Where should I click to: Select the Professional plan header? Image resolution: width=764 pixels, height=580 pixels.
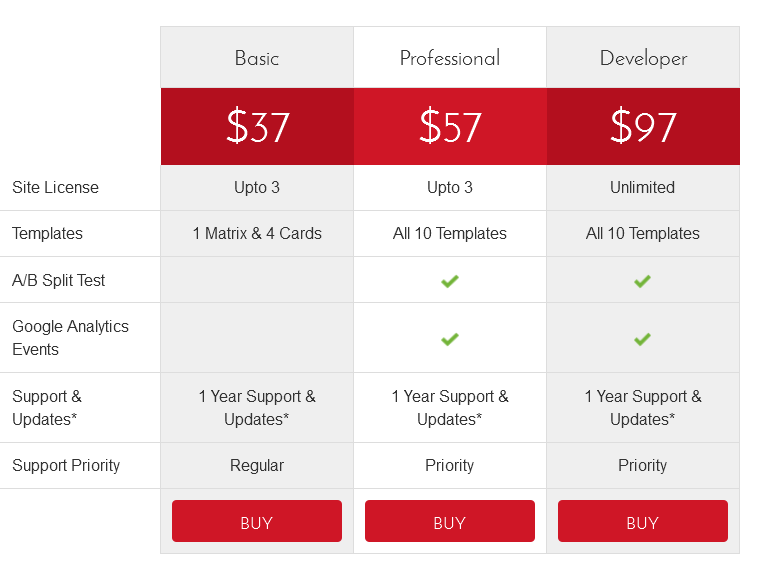point(450,58)
